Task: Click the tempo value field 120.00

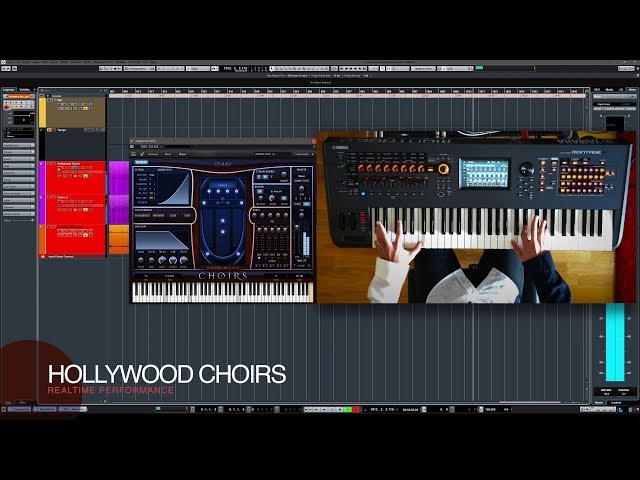Action: (491, 409)
